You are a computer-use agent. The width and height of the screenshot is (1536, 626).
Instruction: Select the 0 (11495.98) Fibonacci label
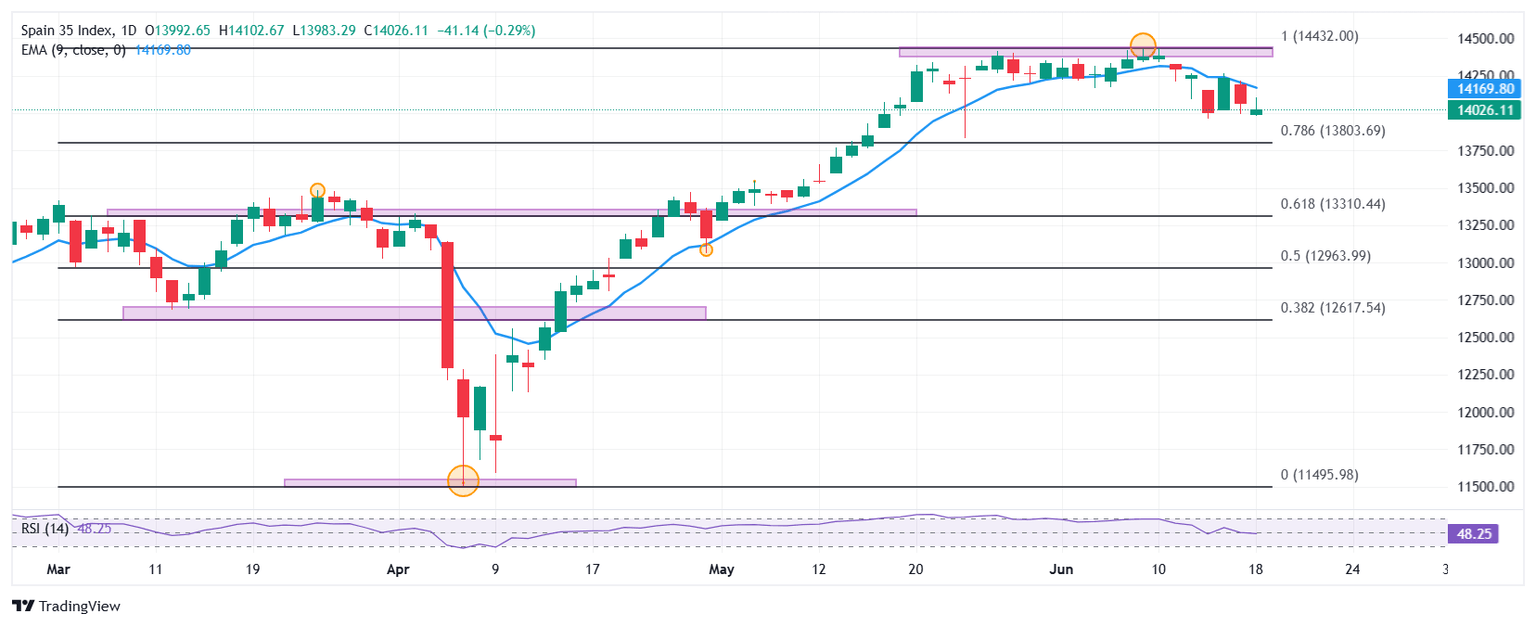click(x=1319, y=475)
